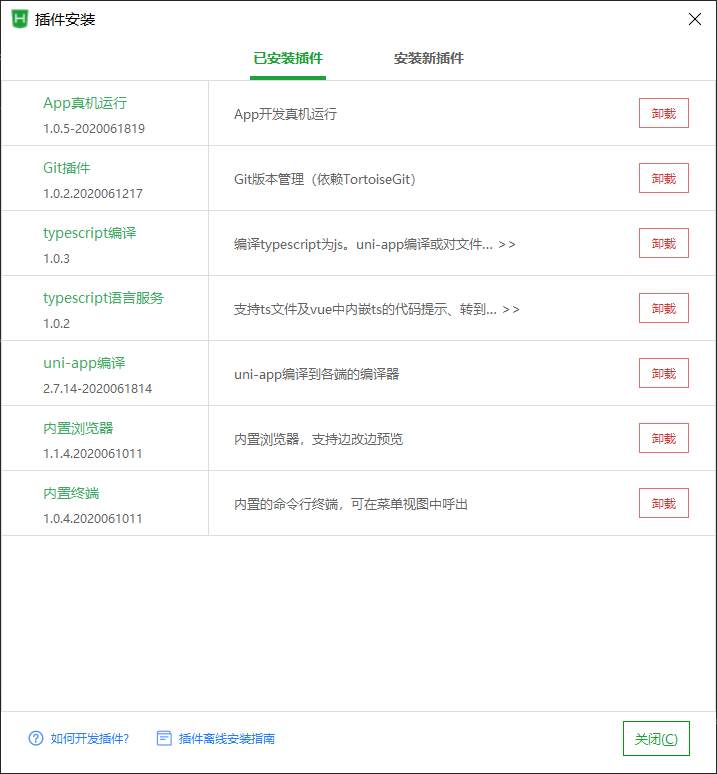Viewport: 717px width, 774px height.
Task: Switch to the 安装新插件 tab
Action: pyautogui.click(x=428, y=58)
